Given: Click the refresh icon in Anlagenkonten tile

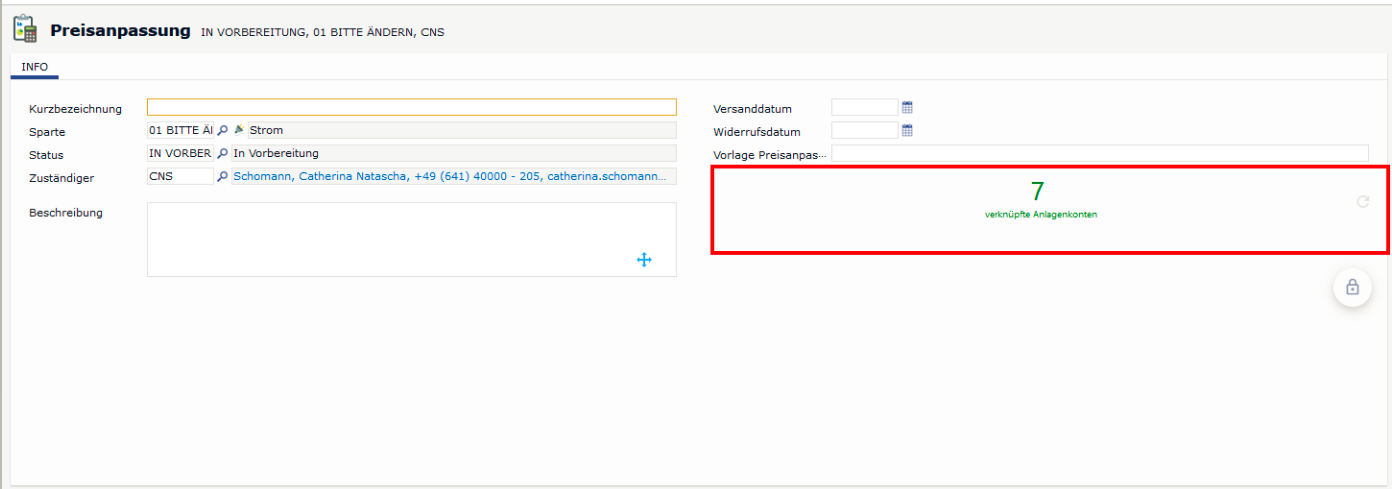Looking at the screenshot, I should pyautogui.click(x=1362, y=202).
